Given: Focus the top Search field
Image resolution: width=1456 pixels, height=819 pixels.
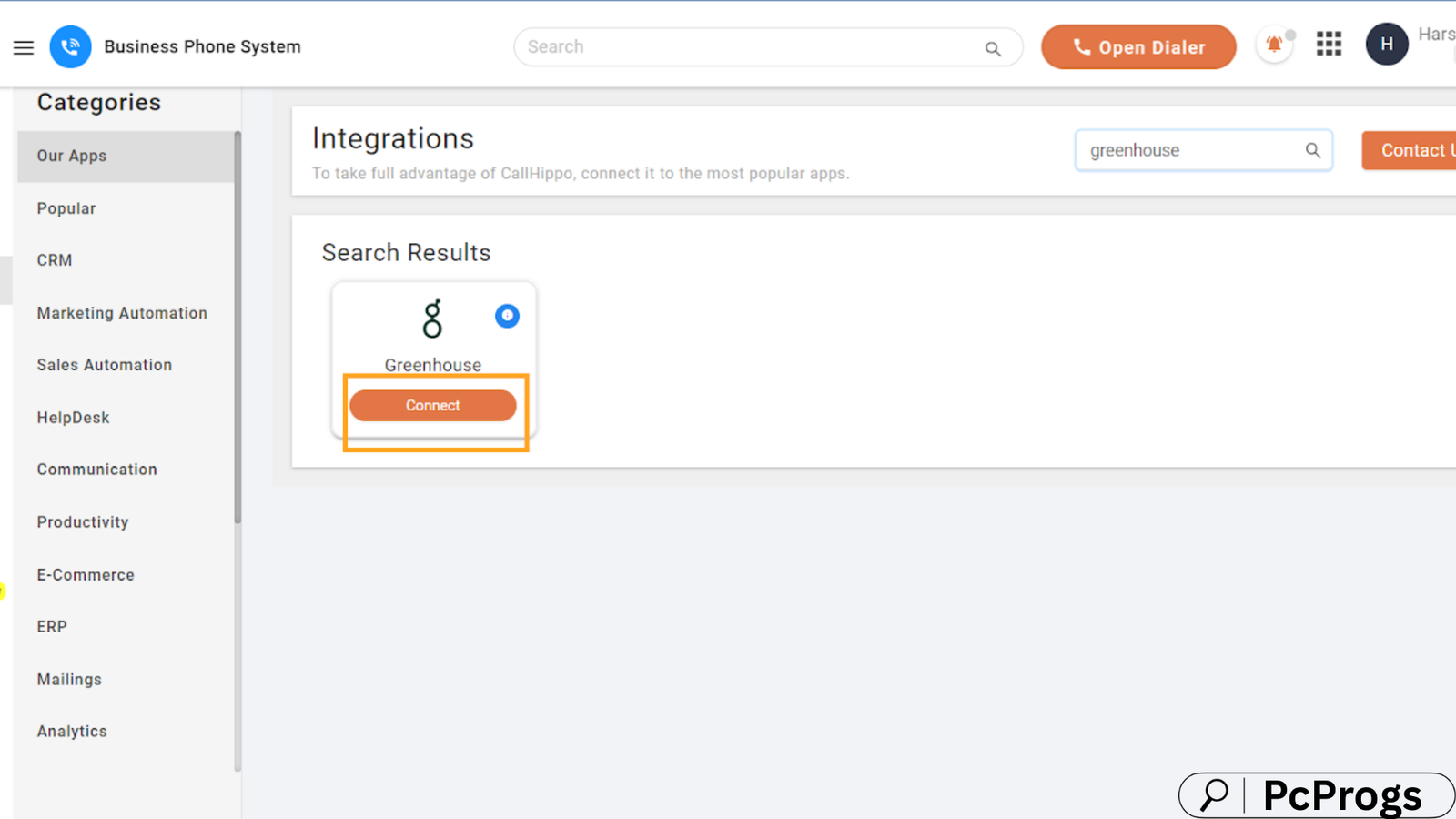Looking at the screenshot, I should click(767, 47).
